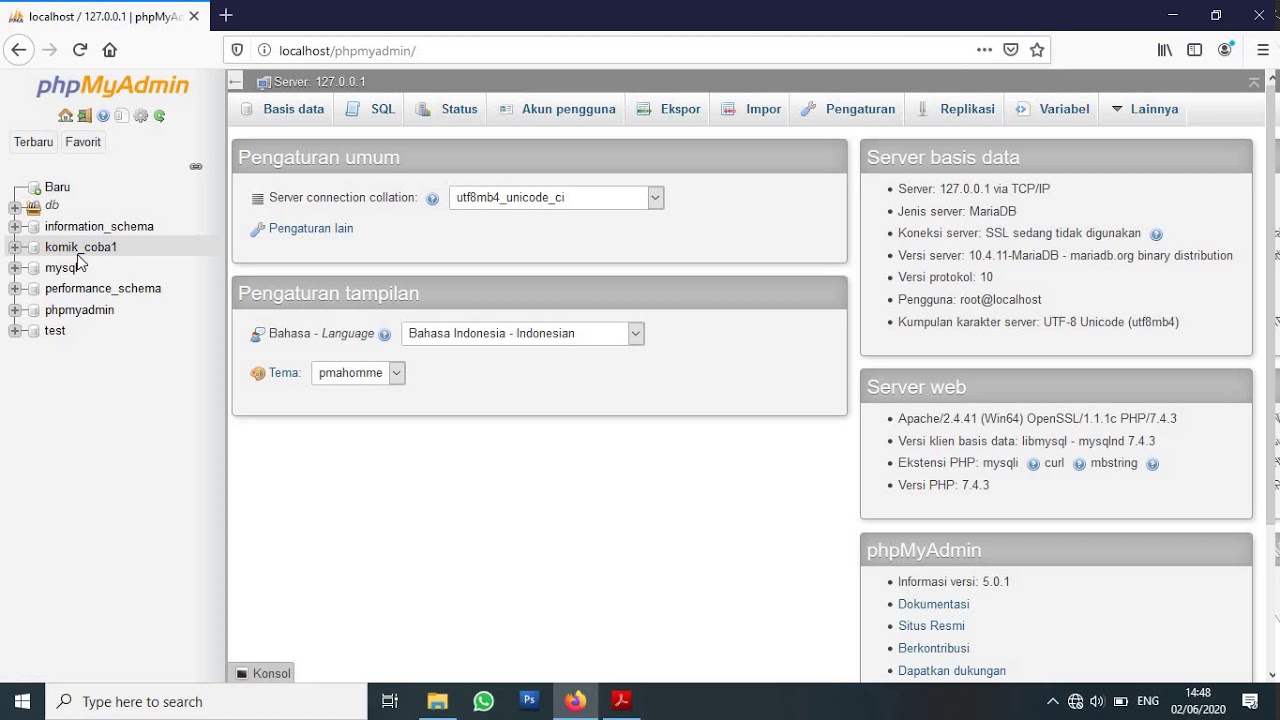Viewport: 1280px width, 720px height.
Task: Open Bahasa Indonesia language dropdown
Action: click(522, 334)
